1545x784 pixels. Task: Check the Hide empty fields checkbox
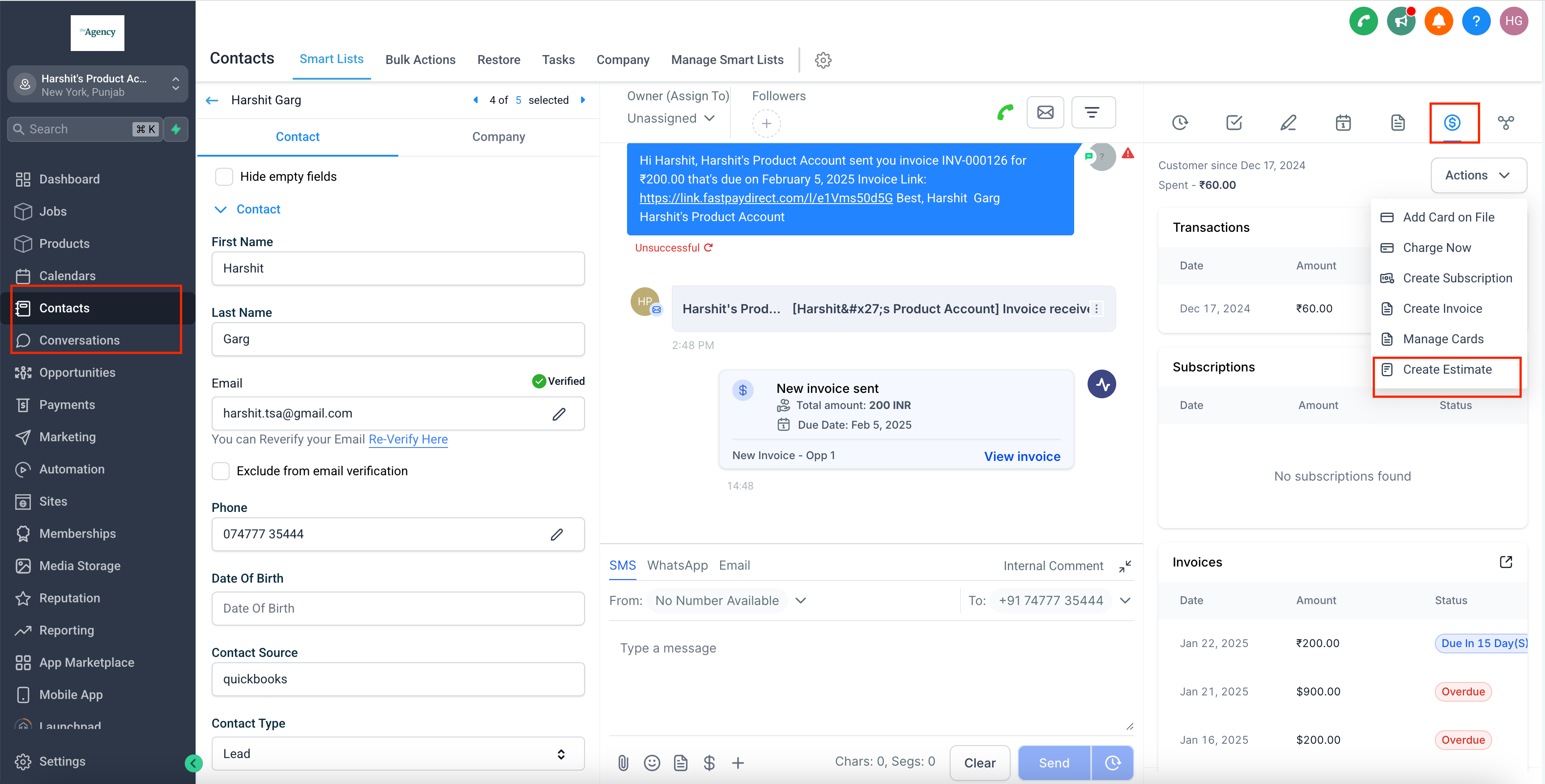pos(224,176)
